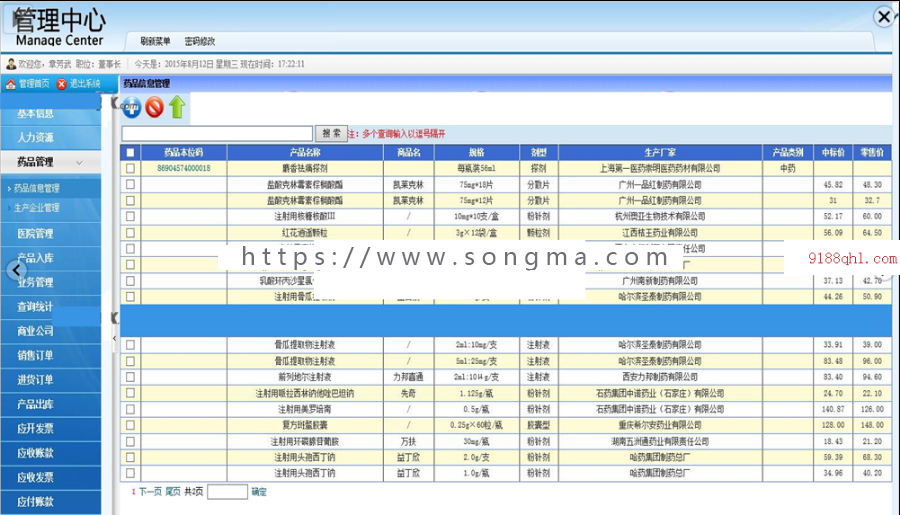
Task: Open 药品信息管理 in the sidebar submenu
Action: click(36, 188)
